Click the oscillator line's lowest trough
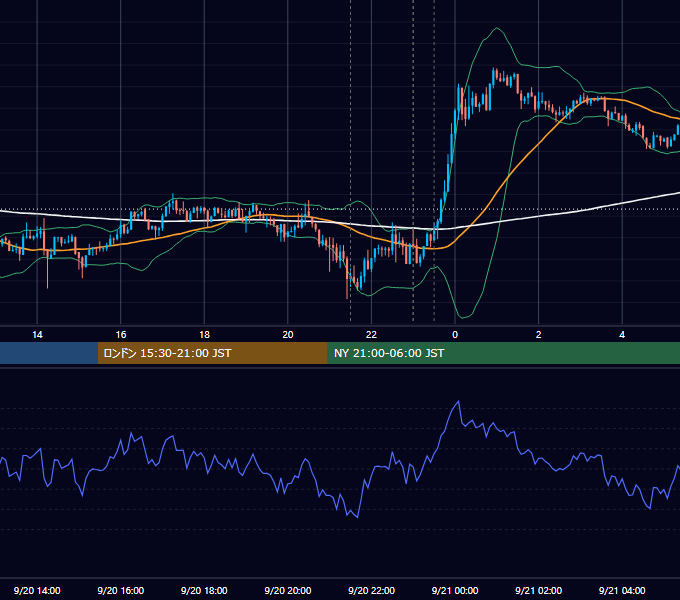 point(357,517)
